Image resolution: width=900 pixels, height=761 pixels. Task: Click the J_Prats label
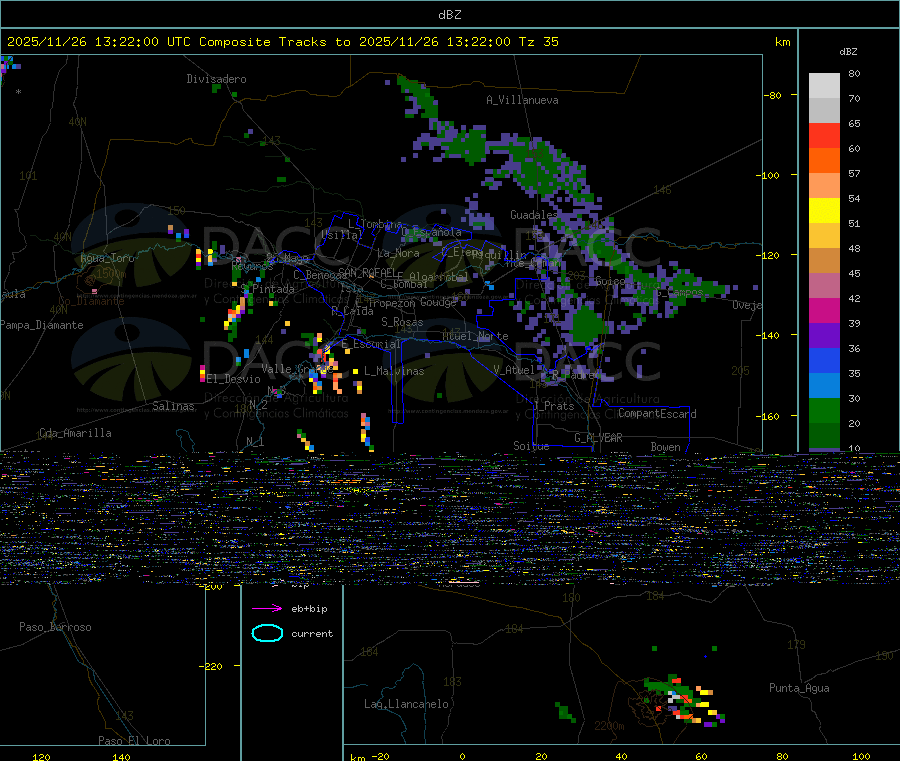553,406
